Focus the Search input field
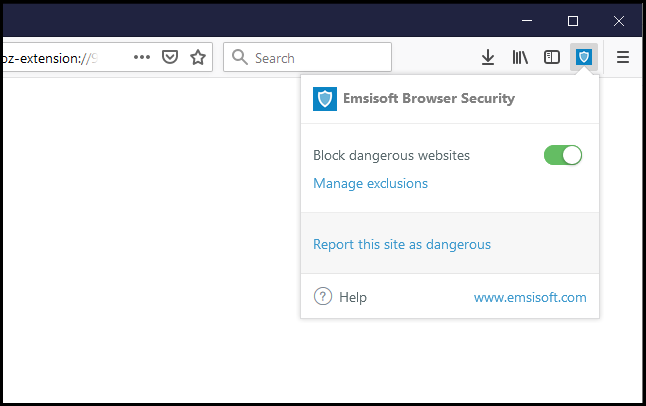Image resolution: width=646 pixels, height=406 pixels. [300, 58]
